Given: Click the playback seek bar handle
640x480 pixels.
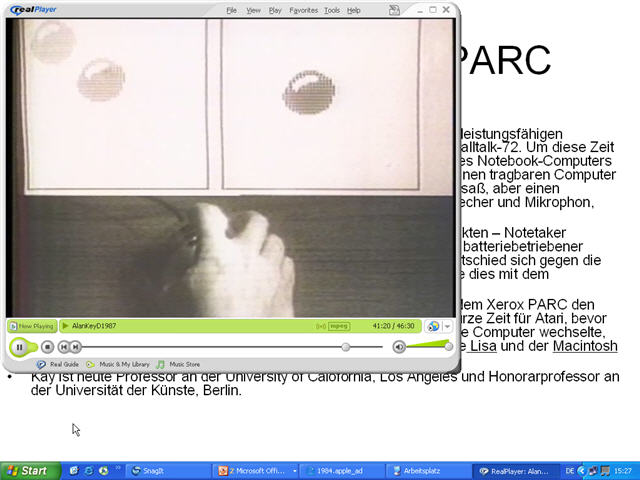Looking at the screenshot, I should coord(346,347).
